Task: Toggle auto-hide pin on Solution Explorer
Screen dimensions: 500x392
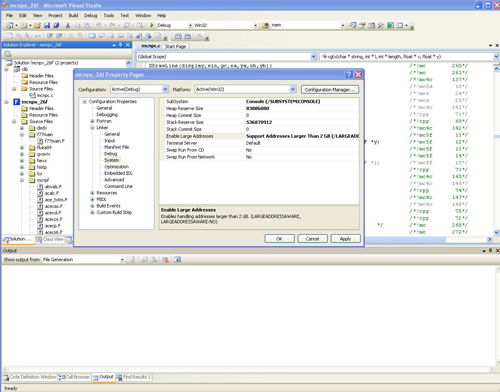Action: (x=121, y=45)
